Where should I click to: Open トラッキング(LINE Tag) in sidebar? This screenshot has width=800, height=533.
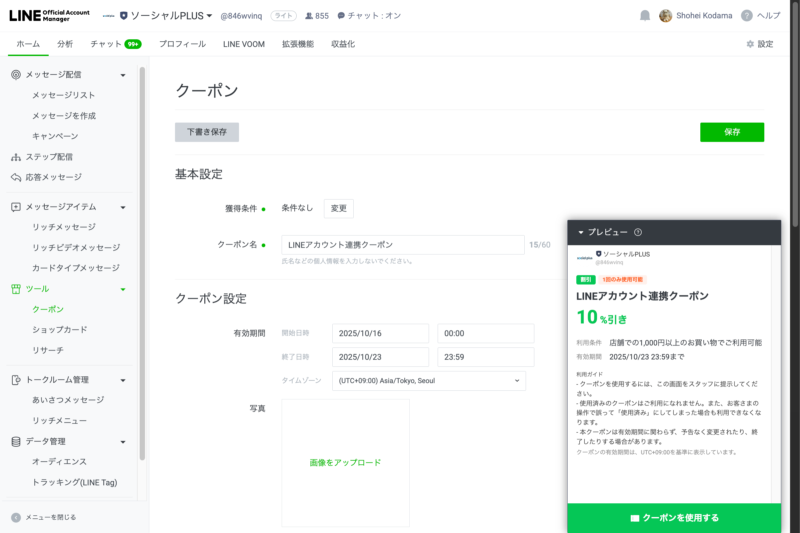74,483
